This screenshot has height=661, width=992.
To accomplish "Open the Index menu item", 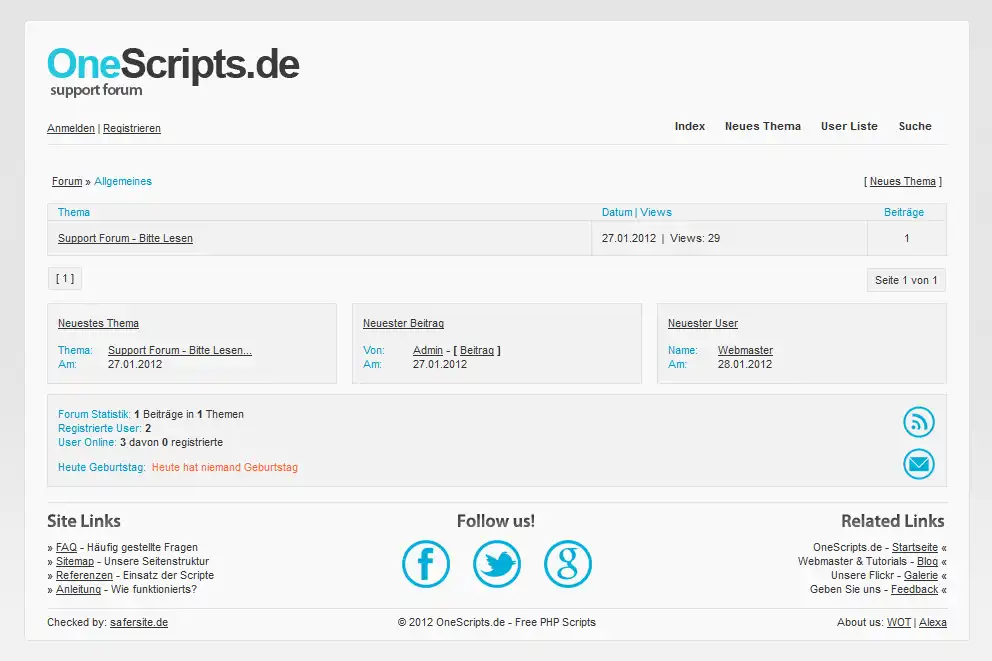I will (x=690, y=126).
